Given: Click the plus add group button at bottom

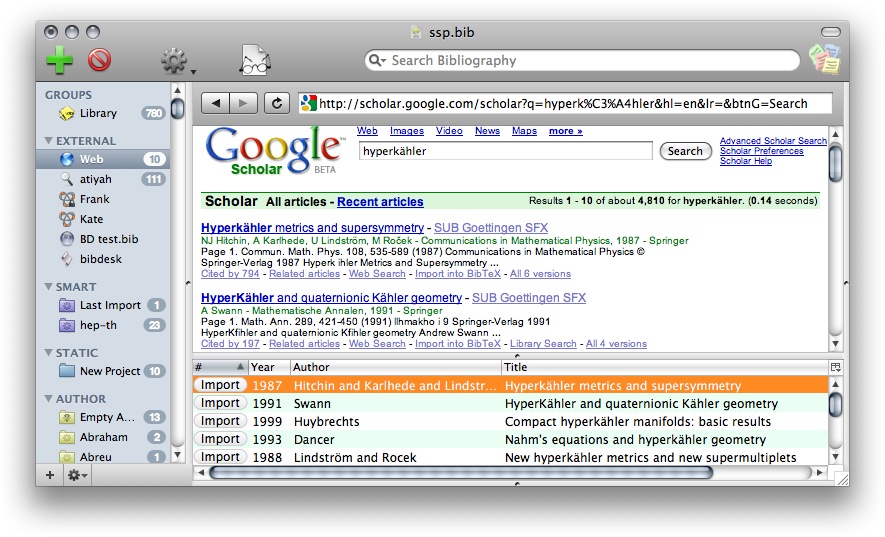Looking at the screenshot, I should click(x=50, y=475).
